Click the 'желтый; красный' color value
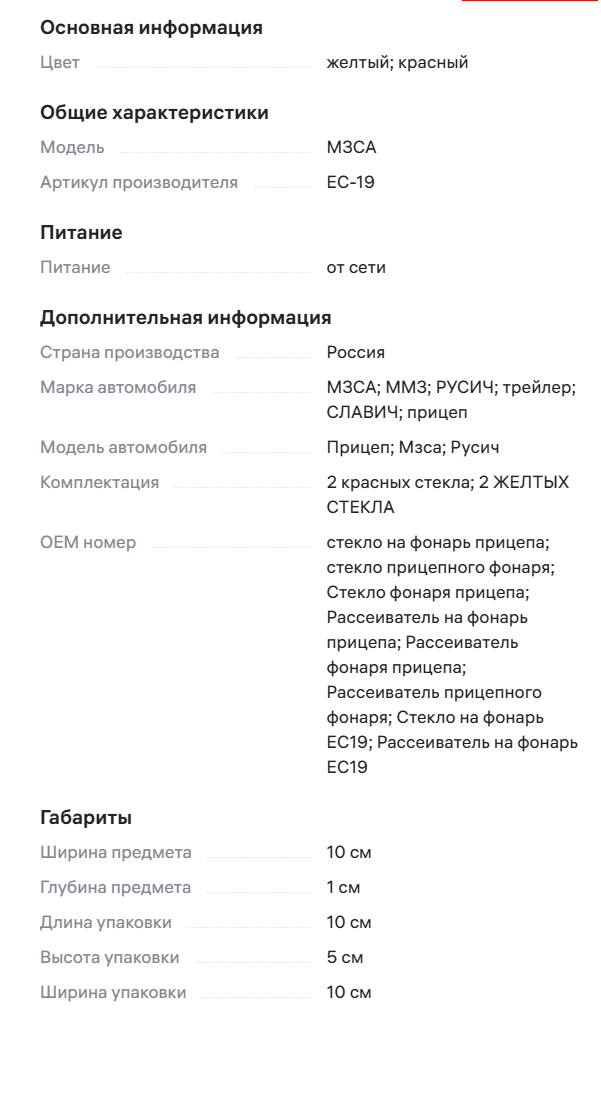Screen dimensions: 601x1110 pos(397,63)
